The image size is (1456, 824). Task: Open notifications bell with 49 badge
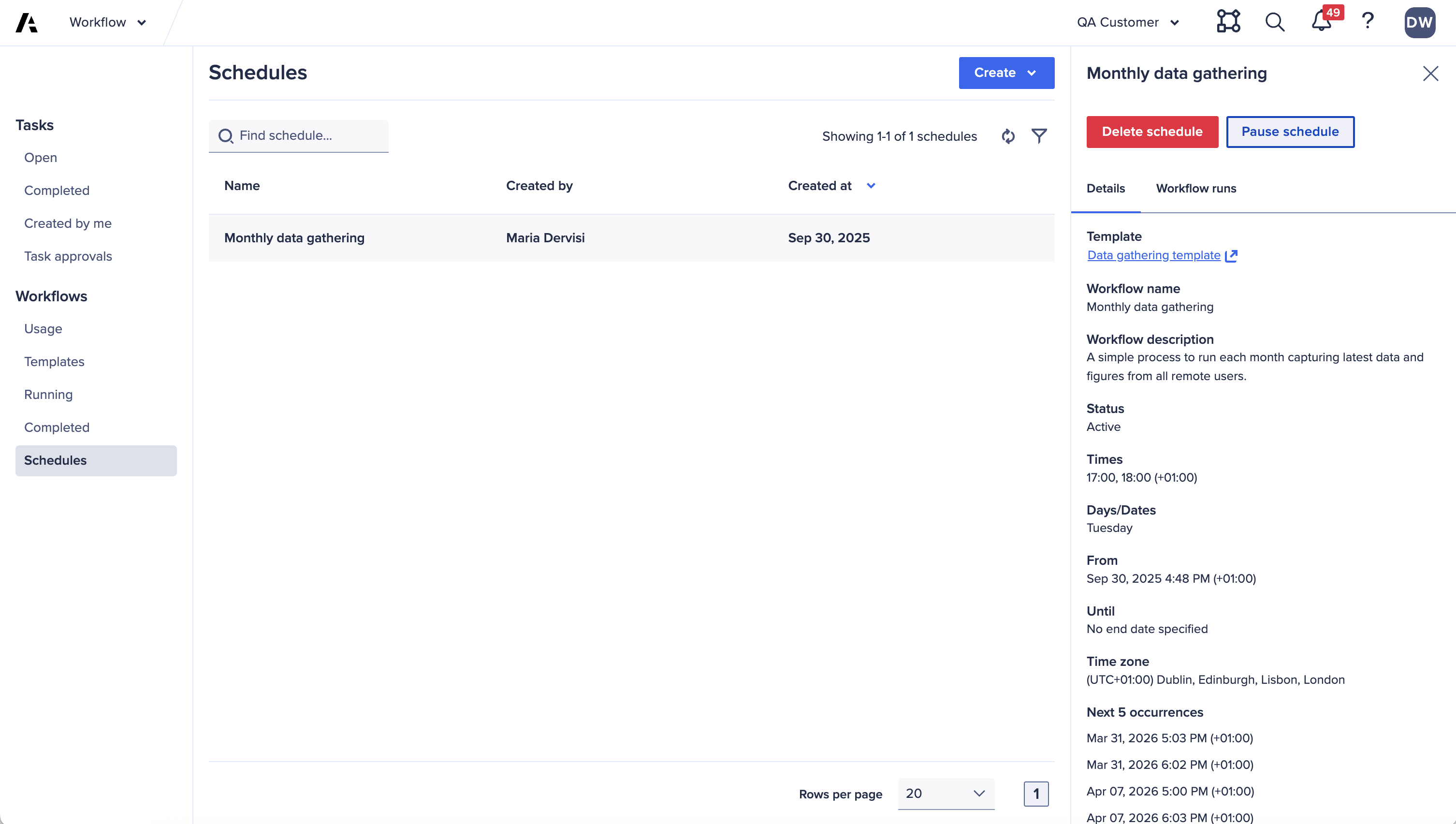(x=1322, y=21)
